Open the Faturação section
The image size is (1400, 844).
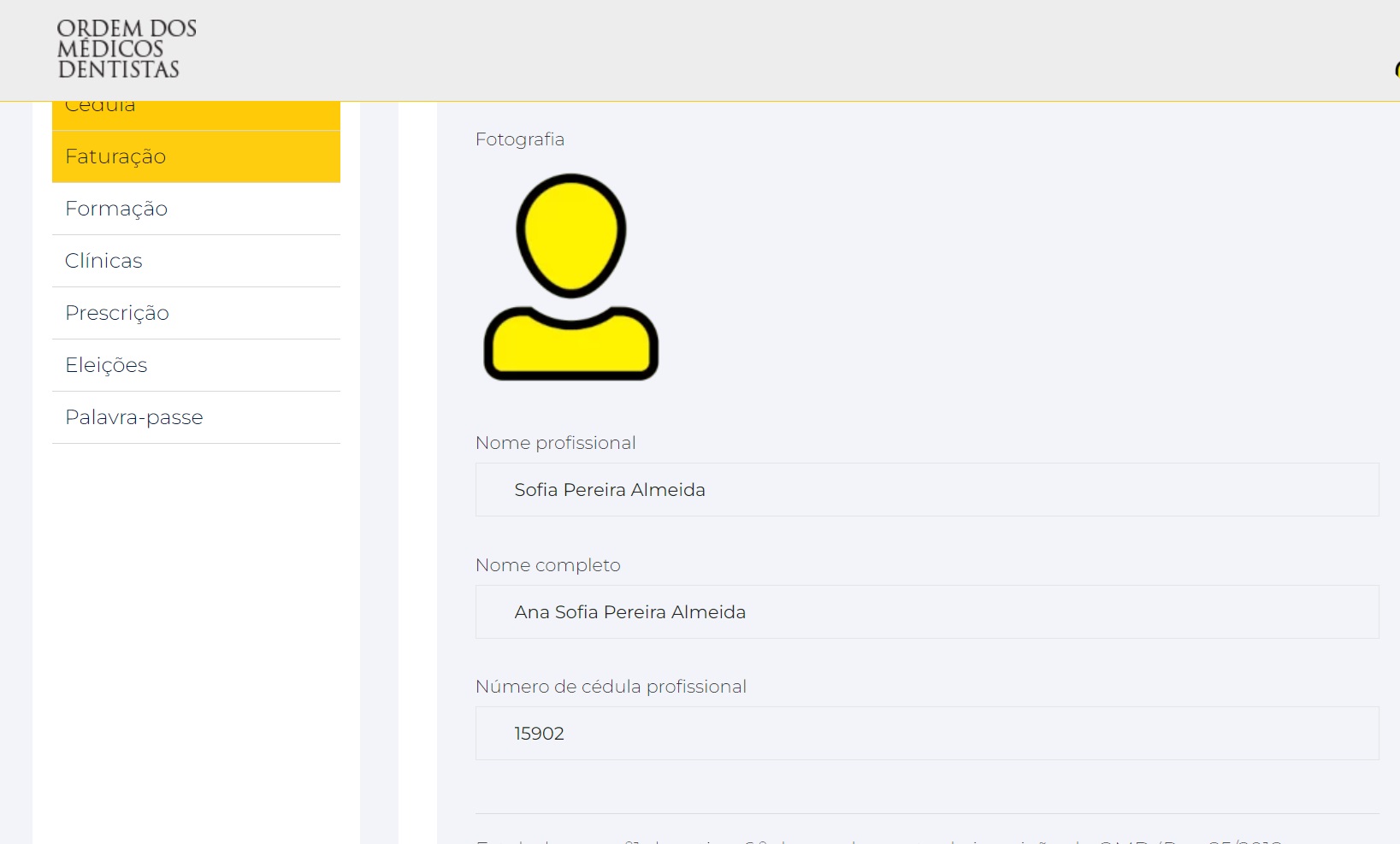tap(196, 156)
